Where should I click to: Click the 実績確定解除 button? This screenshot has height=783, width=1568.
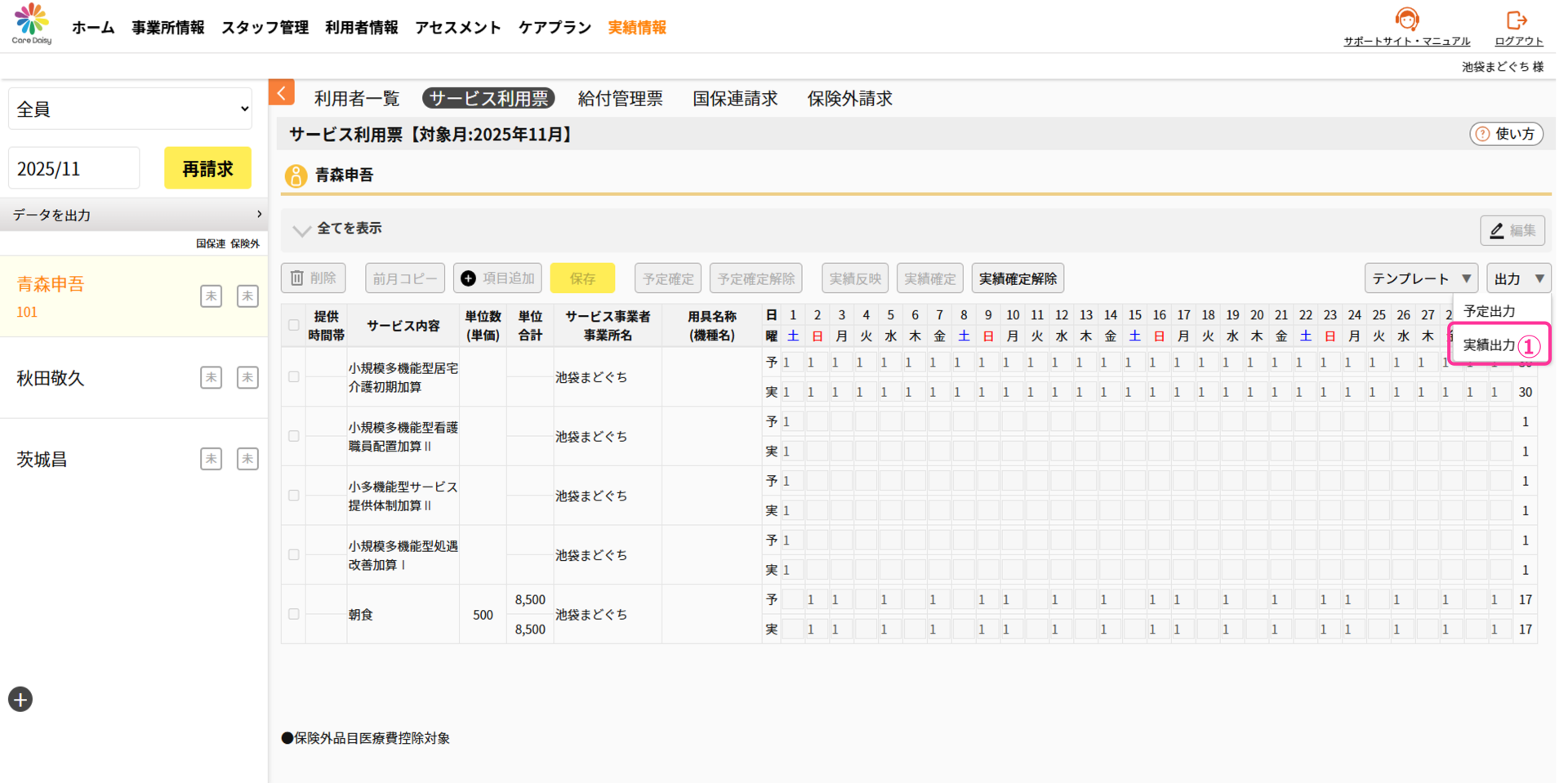[x=1018, y=278]
